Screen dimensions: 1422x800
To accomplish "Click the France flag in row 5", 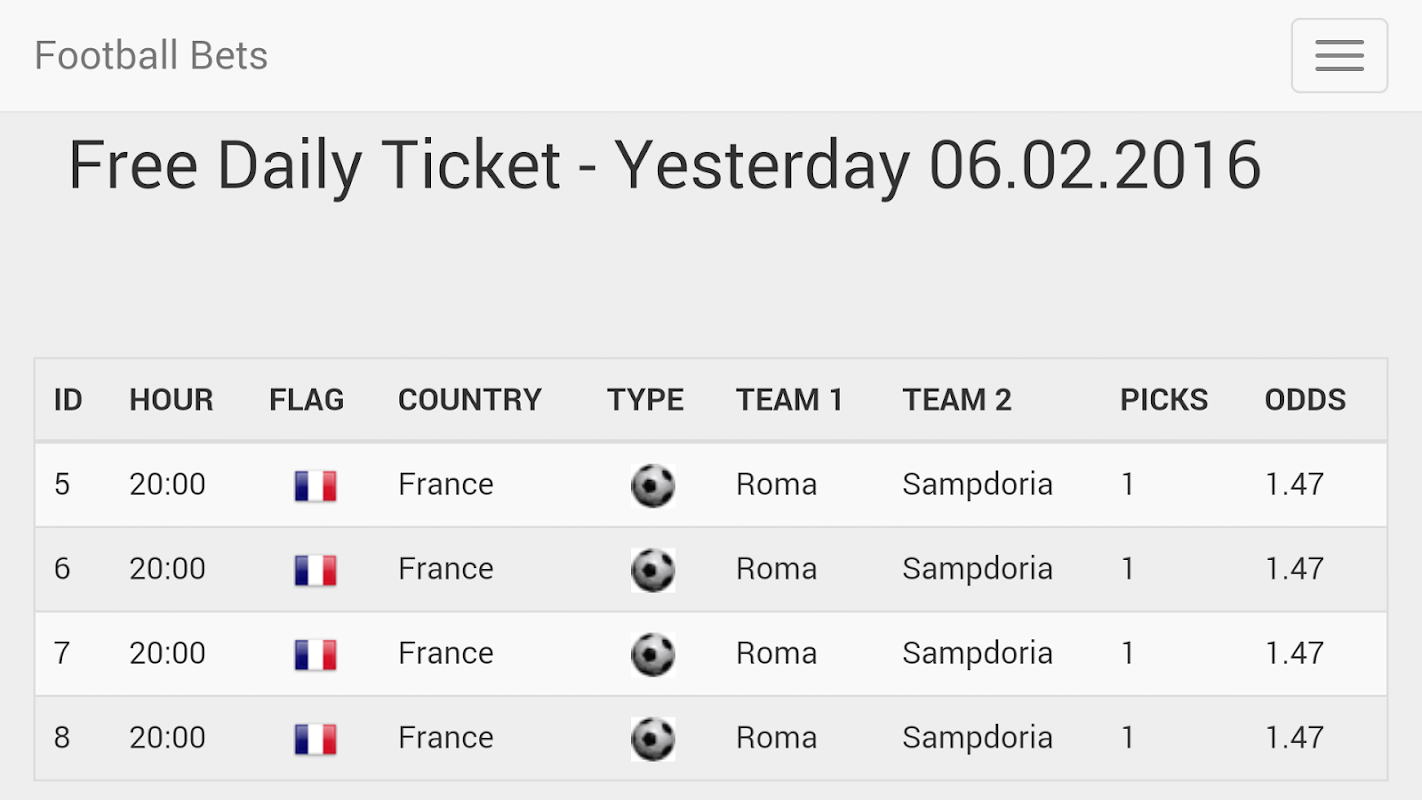I will click(x=315, y=486).
